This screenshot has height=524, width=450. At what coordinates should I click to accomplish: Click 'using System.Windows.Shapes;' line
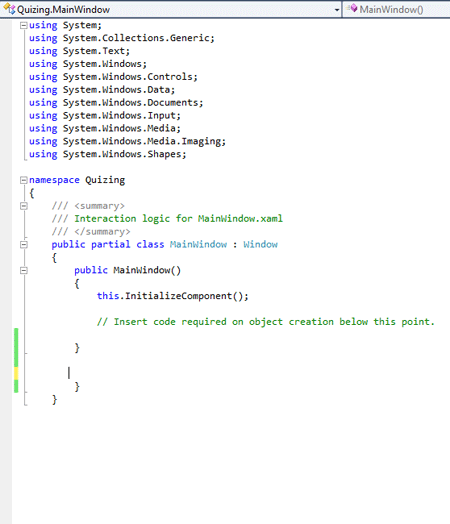pos(108,154)
